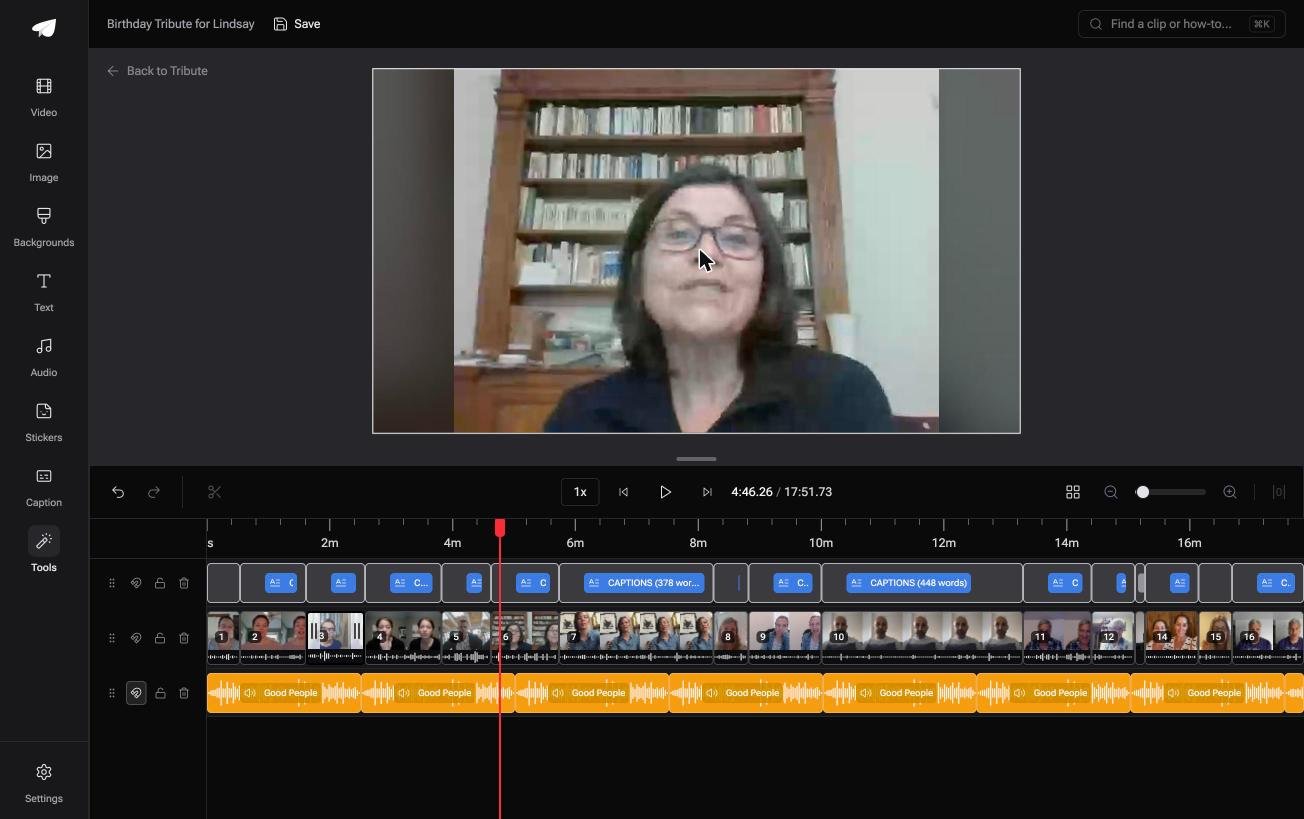Toggle lock on the video clips track
The image size is (1304, 819).
[x=160, y=638]
